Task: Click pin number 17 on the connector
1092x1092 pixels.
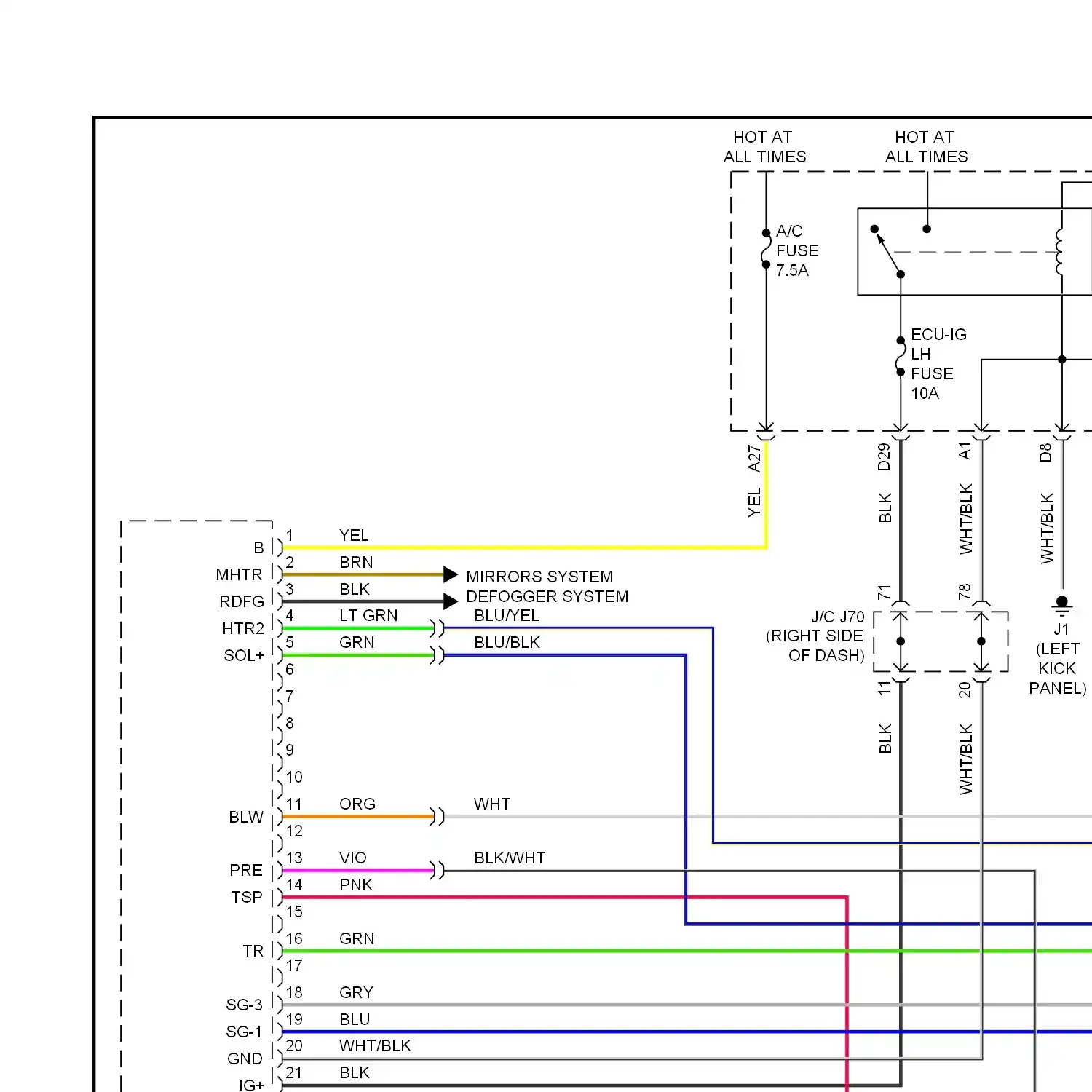Action: tap(294, 965)
